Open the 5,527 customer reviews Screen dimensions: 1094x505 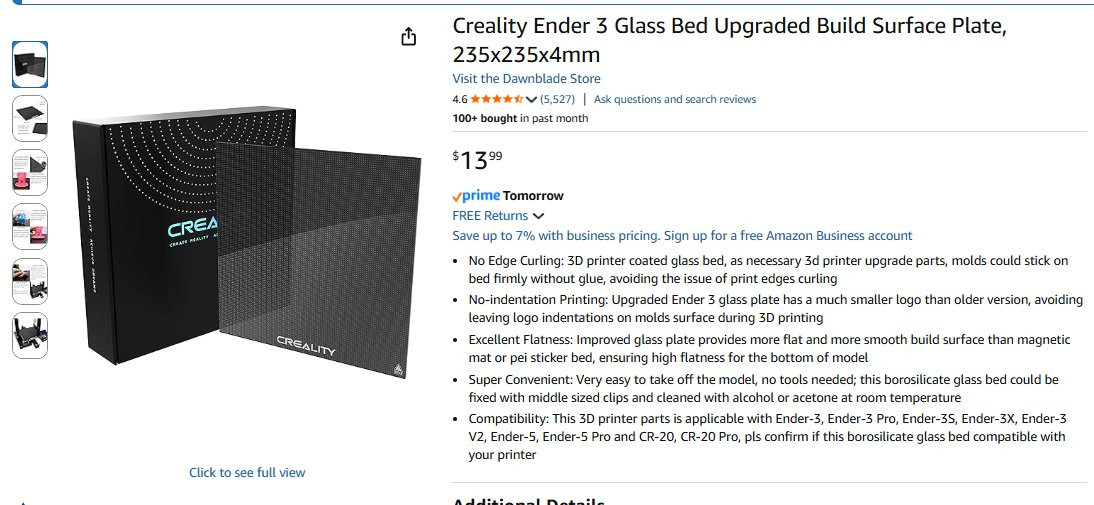557,99
